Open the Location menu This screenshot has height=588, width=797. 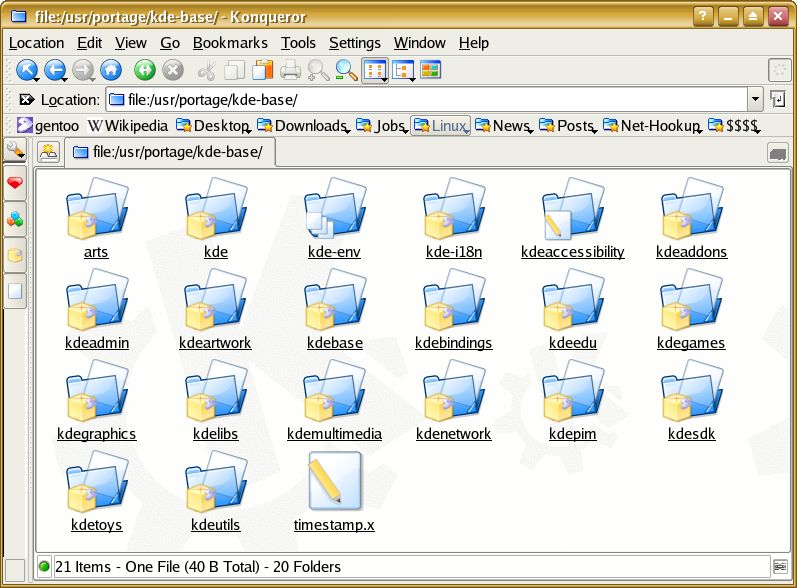(37, 43)
